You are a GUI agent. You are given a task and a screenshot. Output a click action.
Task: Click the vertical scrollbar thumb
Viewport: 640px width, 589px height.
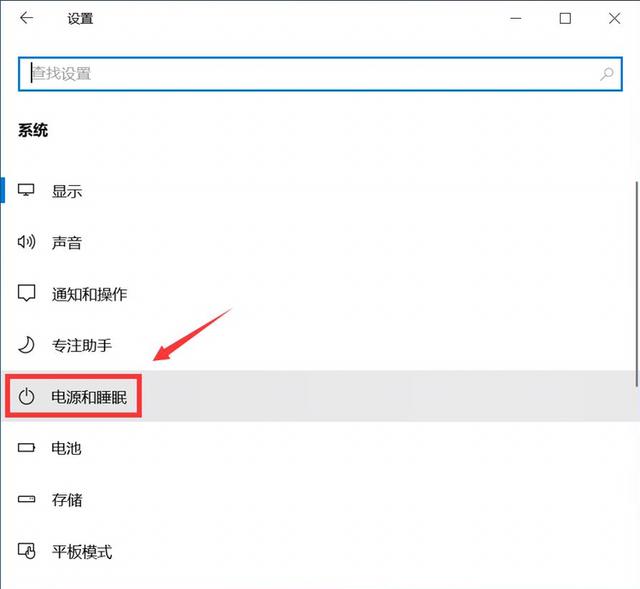636,284
